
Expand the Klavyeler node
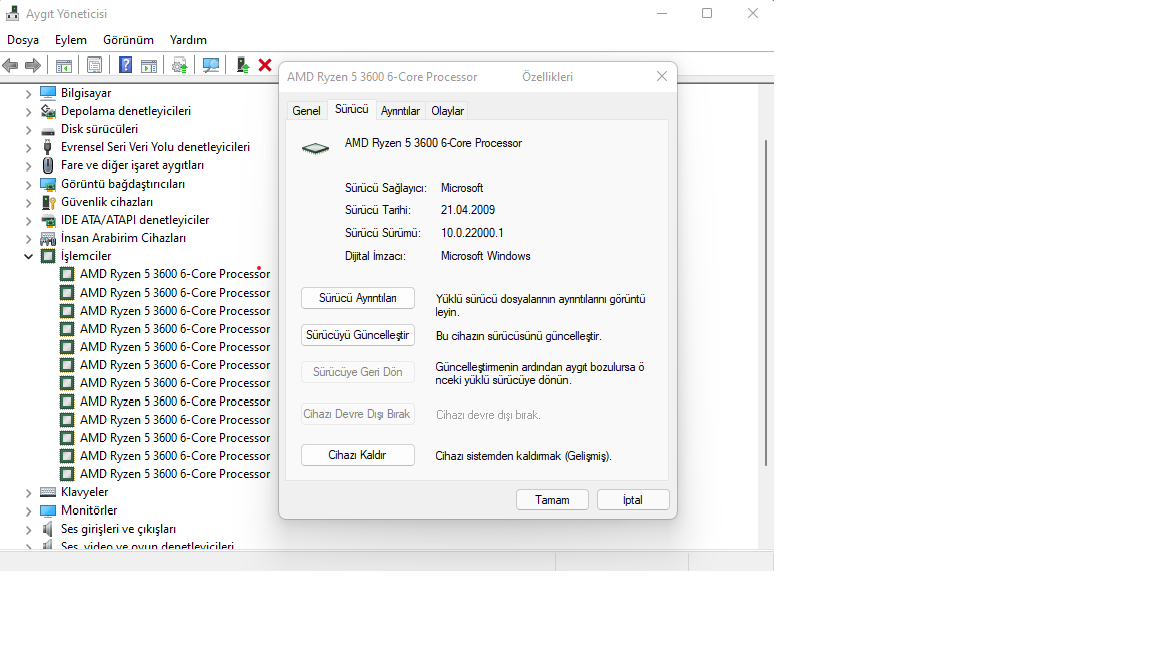28,493
